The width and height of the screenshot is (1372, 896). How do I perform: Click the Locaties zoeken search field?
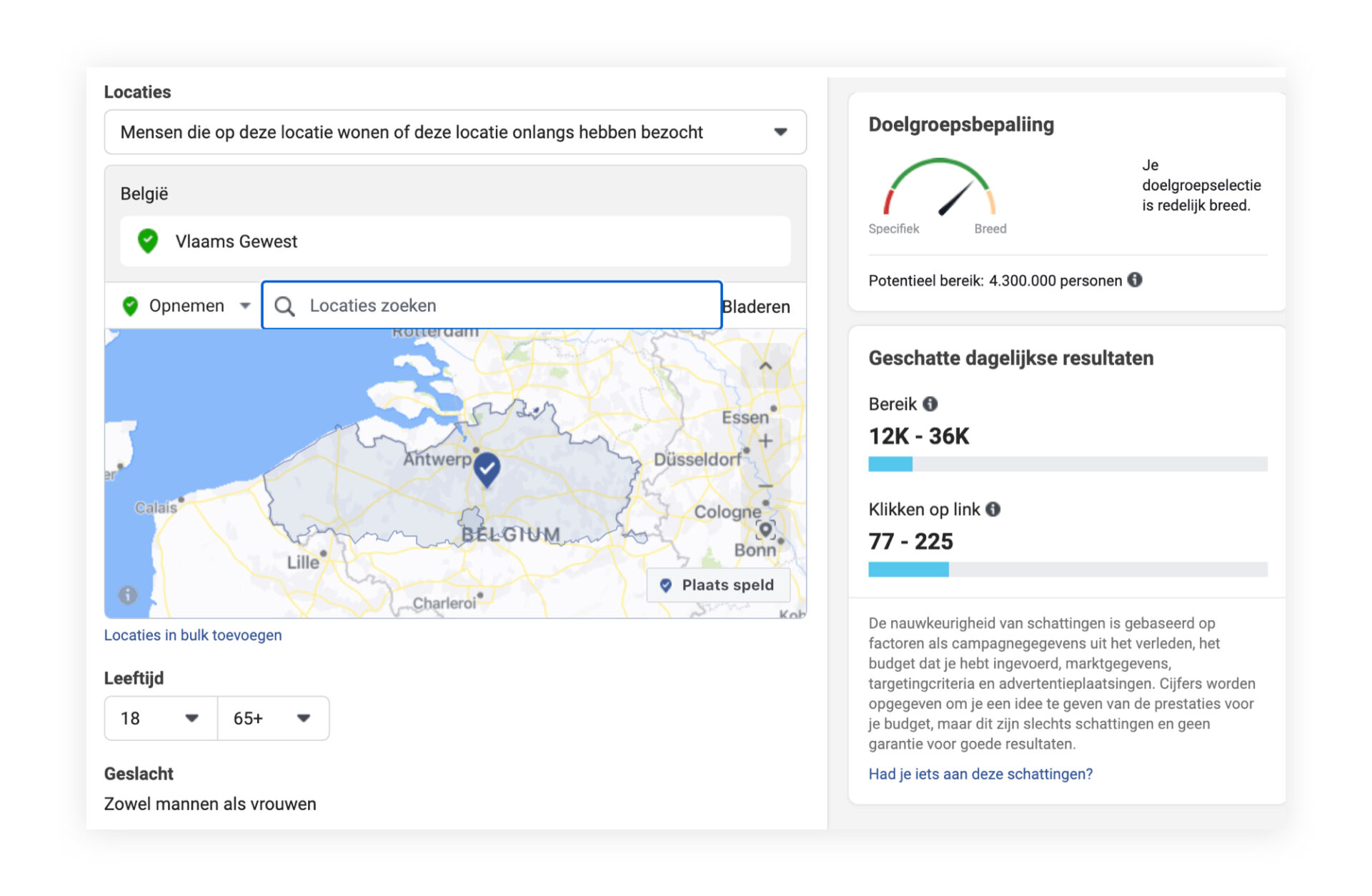click(x=492, y=306)
